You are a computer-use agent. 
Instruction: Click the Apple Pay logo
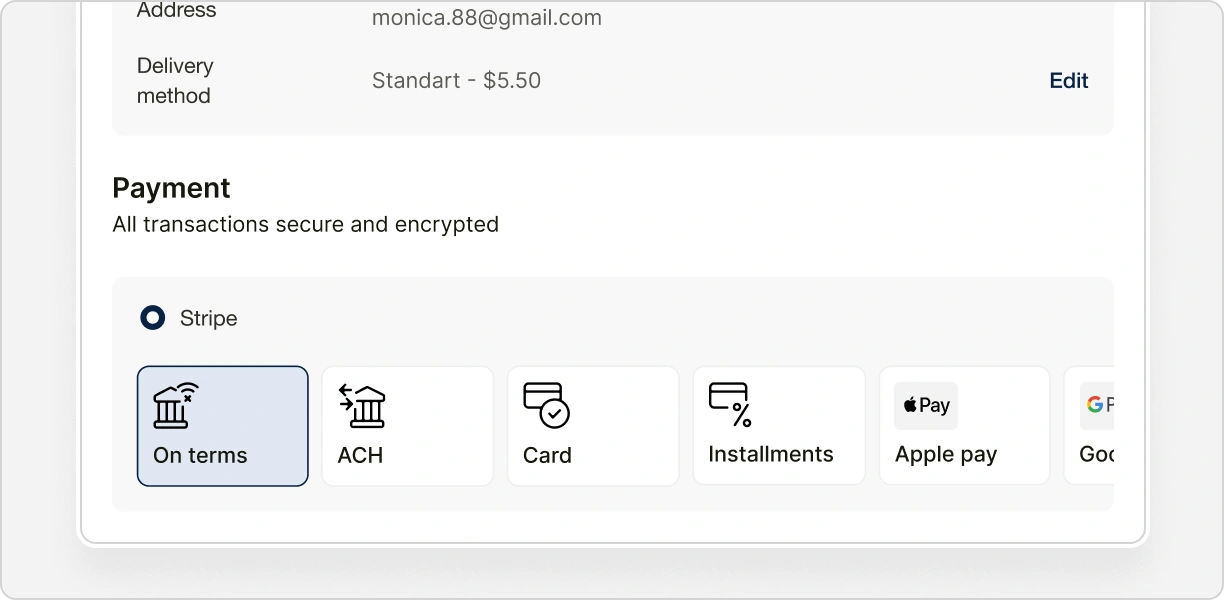coord(926,405)
